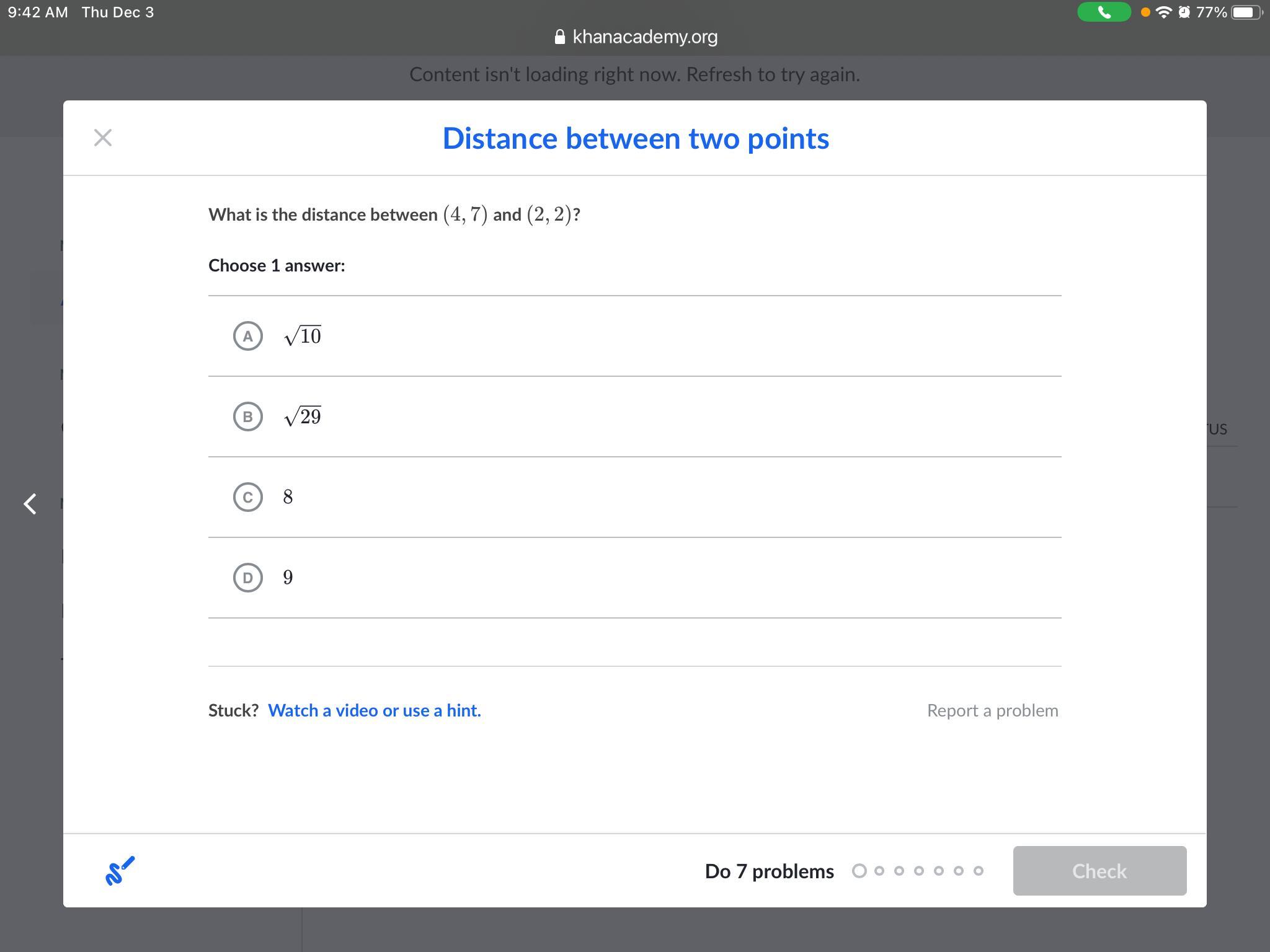This screenshot has height=952, width=1270.
Task: Tap the first progress circle indicator
Action: 859,871
